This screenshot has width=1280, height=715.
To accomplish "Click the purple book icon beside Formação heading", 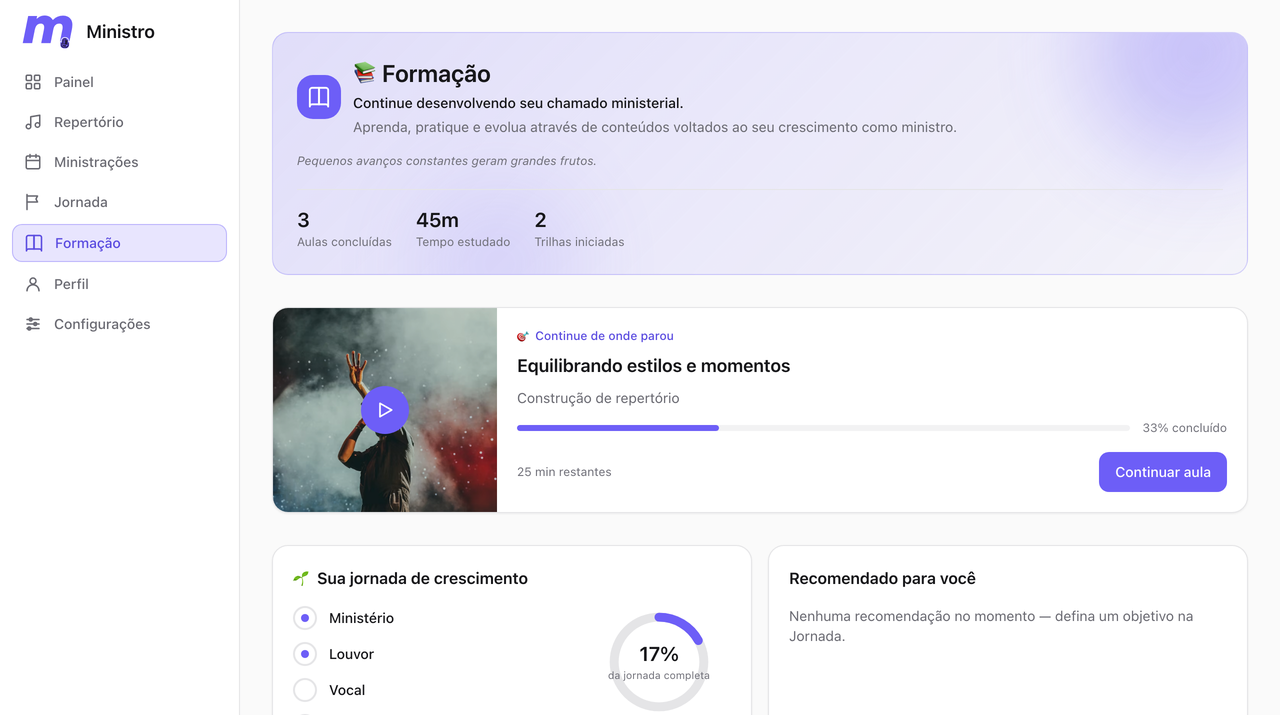I will pos(319,97).
